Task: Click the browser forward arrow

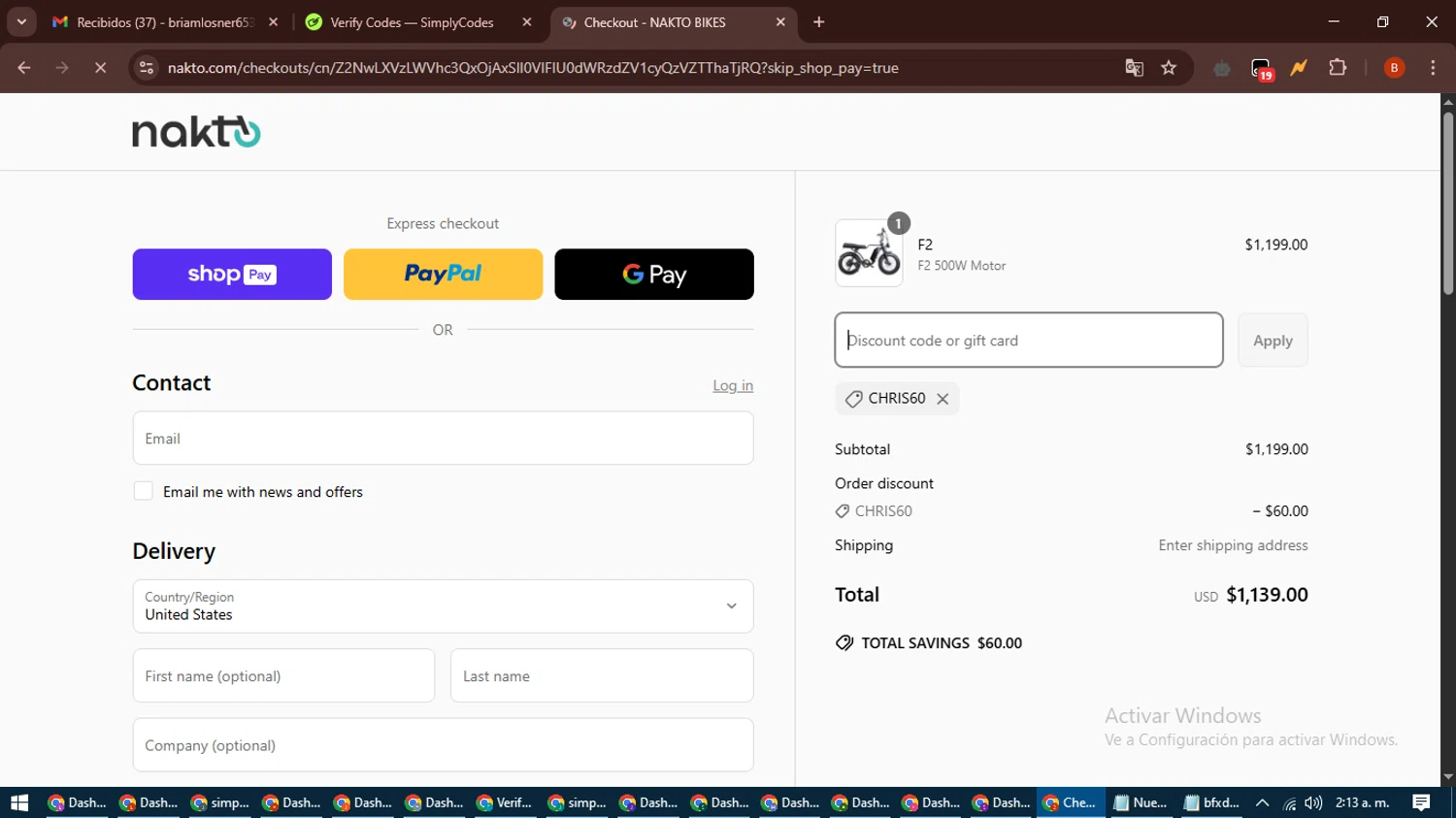Action: pyautogui.click(x=62, y=68)
